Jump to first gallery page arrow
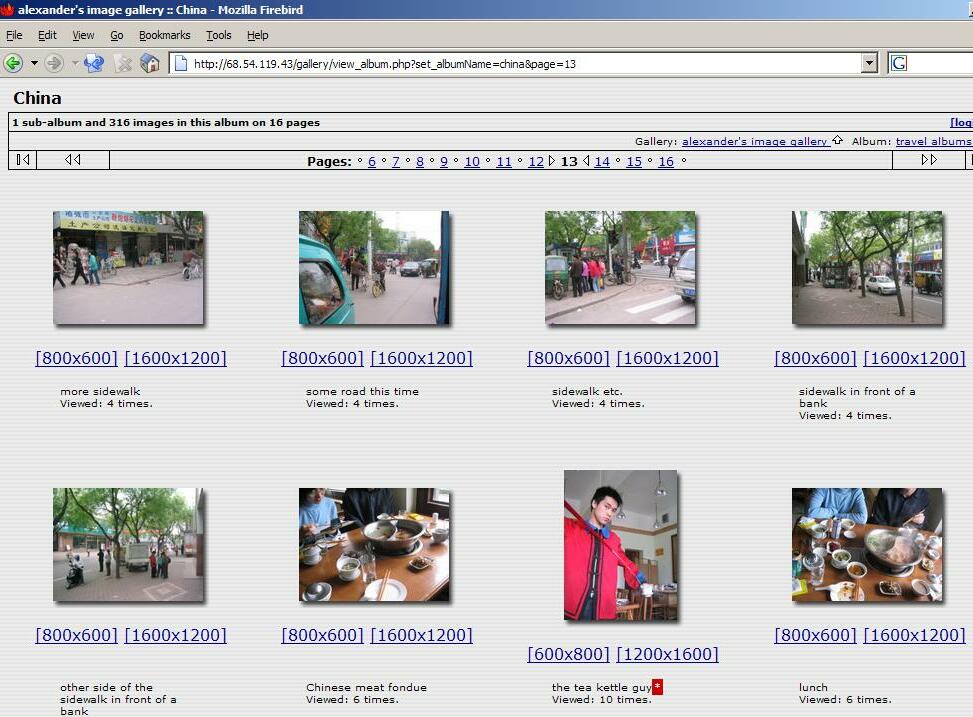Image resolution: width=973 pixels, height=717 pixels. pos(22,160)
